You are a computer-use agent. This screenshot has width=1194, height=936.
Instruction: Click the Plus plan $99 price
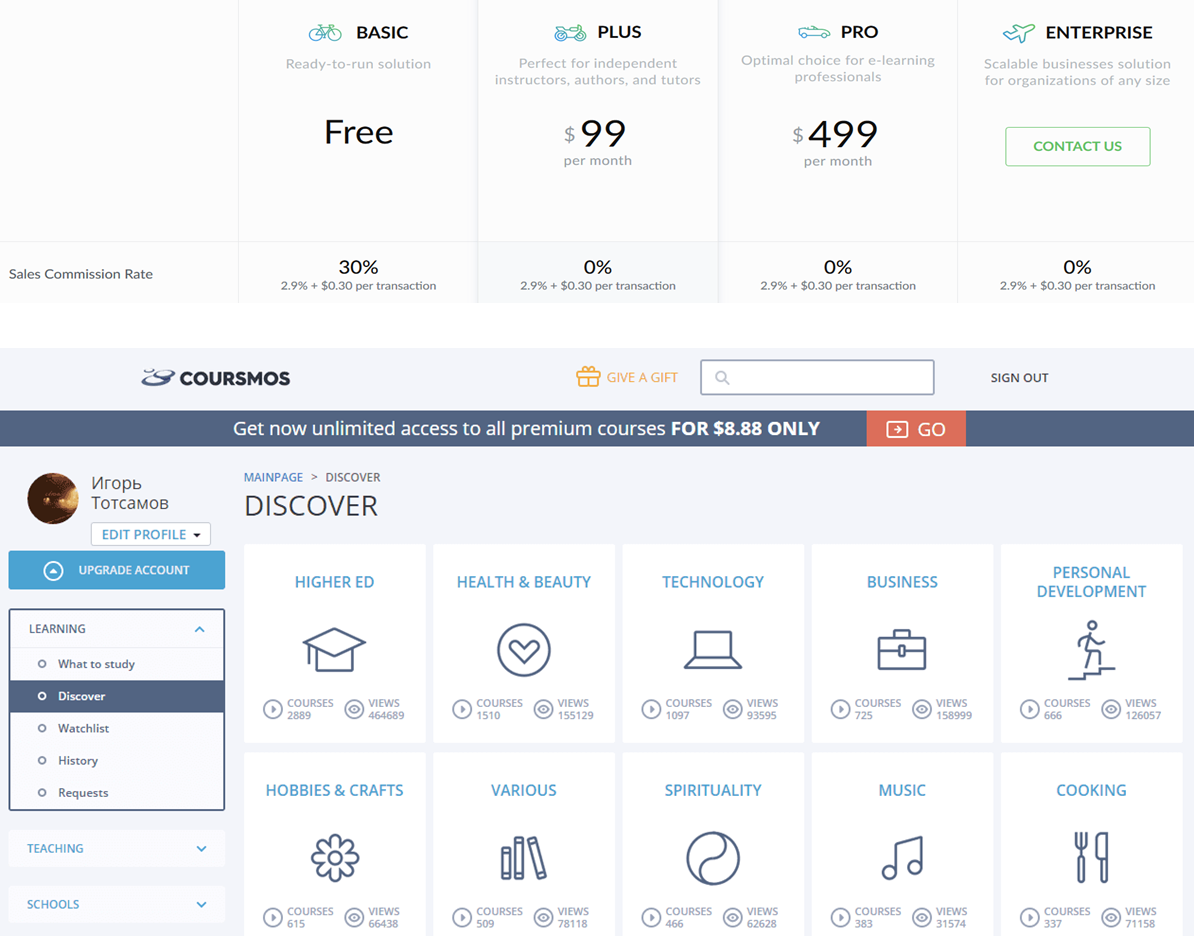click(x=595, y=134)
